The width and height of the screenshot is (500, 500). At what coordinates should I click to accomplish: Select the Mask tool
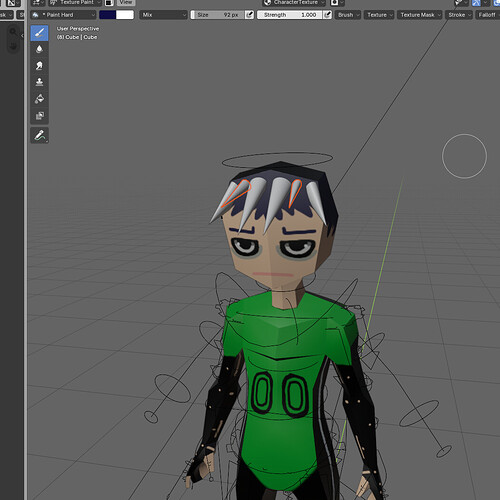tap(39, 115)
